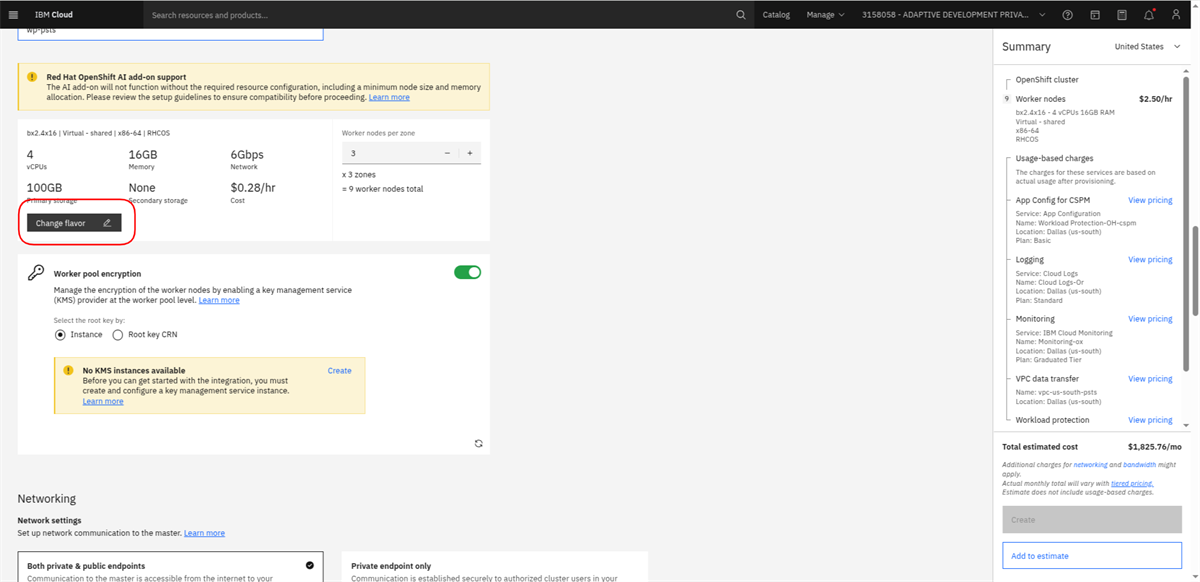Click IBM Cloud logo text

54,15
